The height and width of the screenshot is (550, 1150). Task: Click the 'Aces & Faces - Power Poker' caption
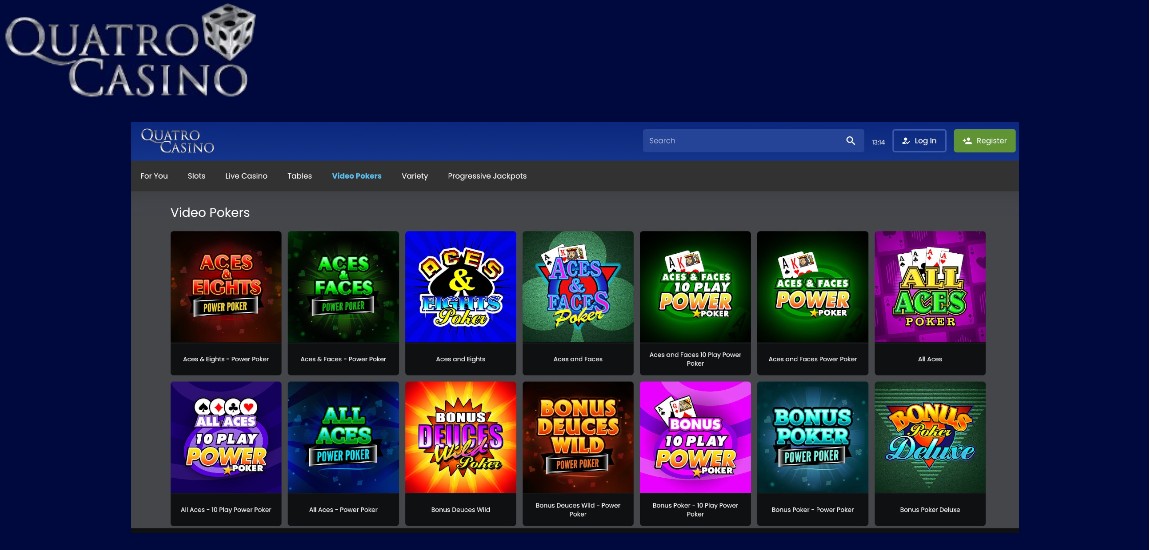pos(343,359)
